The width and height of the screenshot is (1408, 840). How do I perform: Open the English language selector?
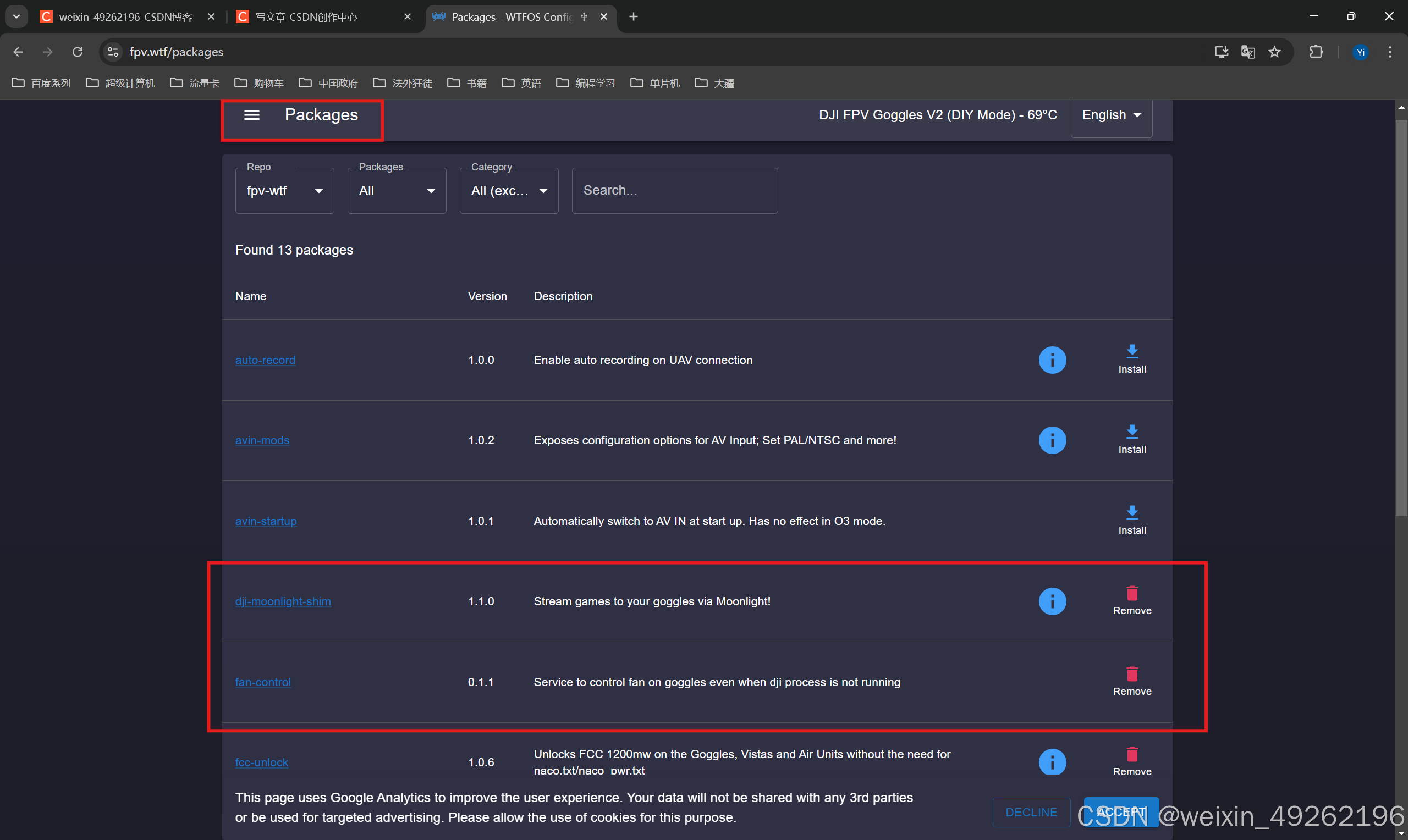1111,115
